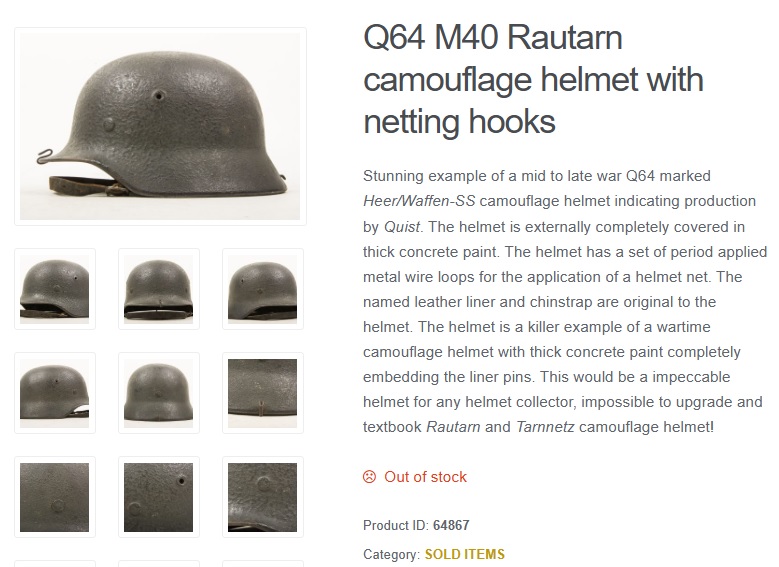
Task: Click the sad-face out of stock icon
Action: 370,477
